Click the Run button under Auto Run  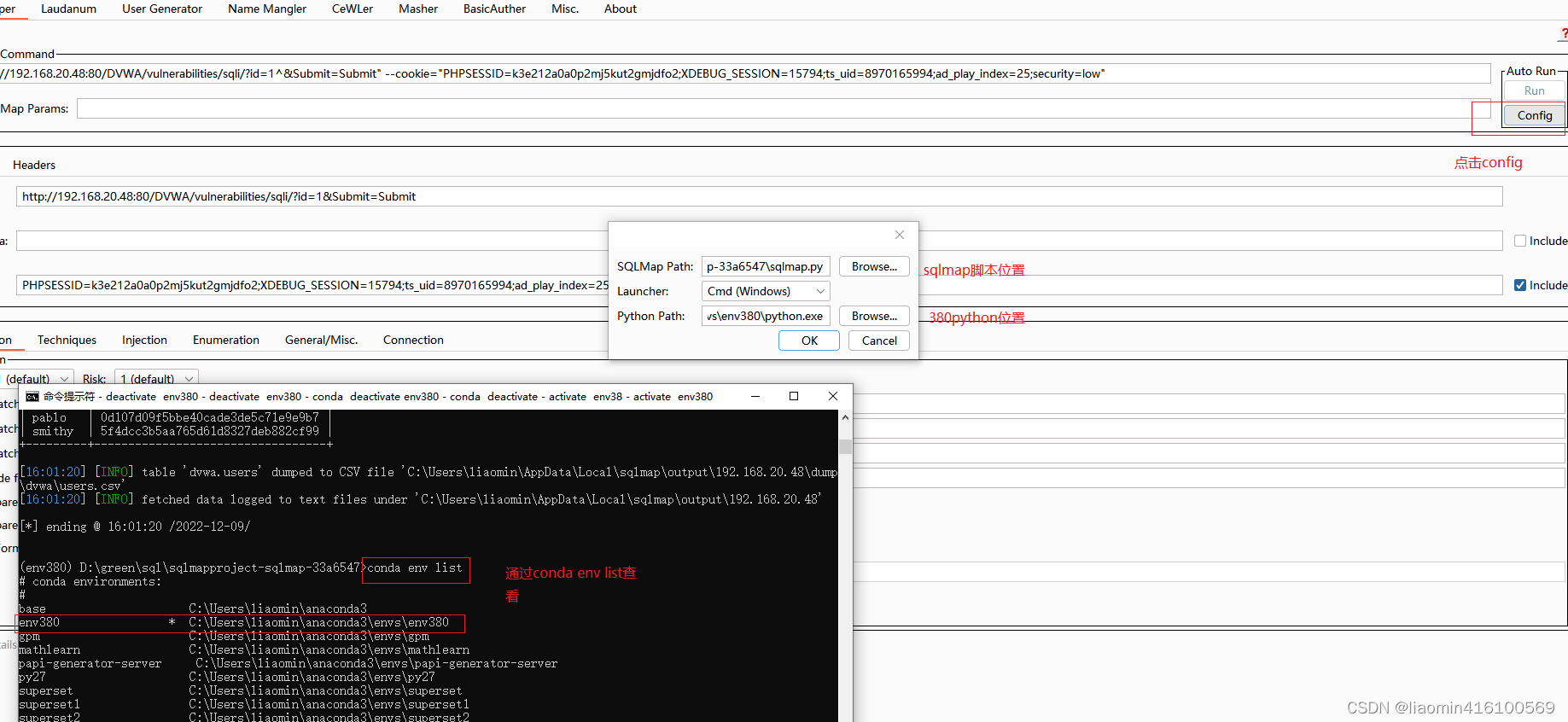point(1534,90)
